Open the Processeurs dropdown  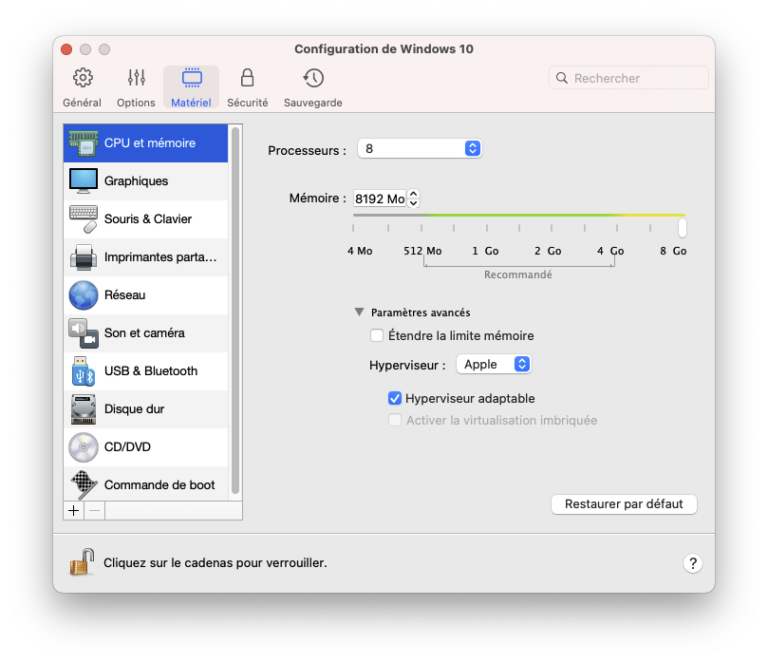420,148
